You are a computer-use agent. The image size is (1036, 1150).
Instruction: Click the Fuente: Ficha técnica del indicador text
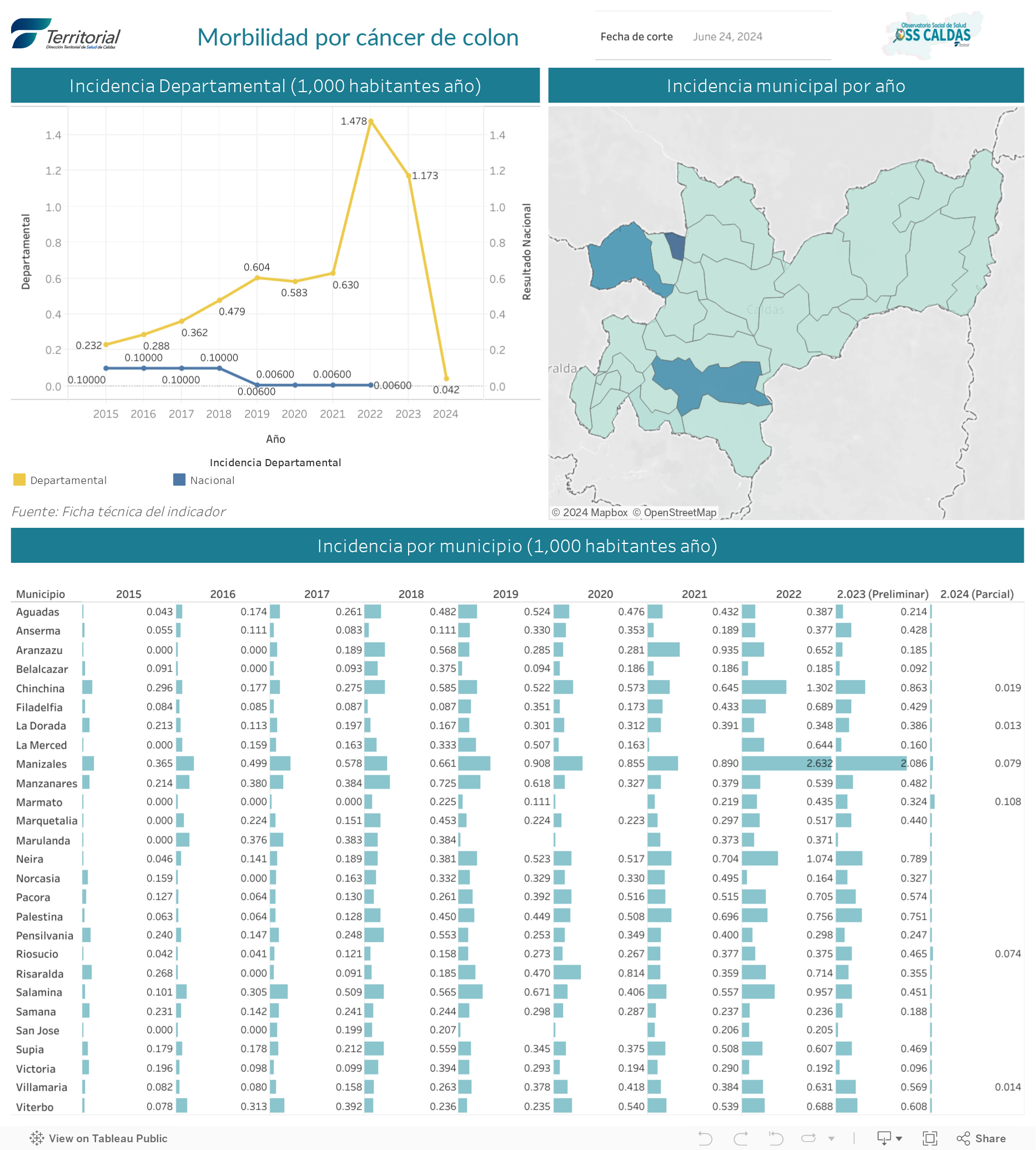(x=118, y=511)
